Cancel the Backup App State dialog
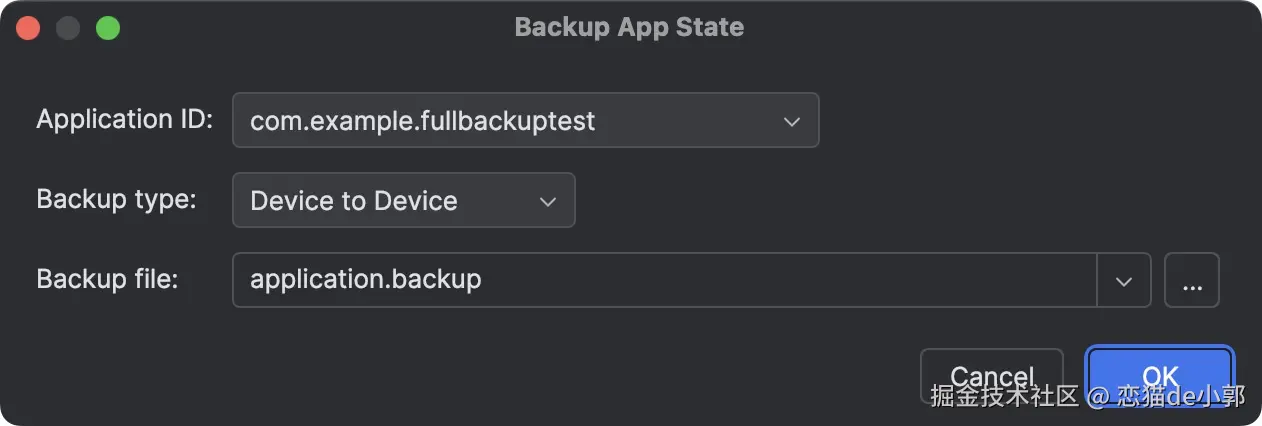The image size is (1262, 426). (991, 375)
